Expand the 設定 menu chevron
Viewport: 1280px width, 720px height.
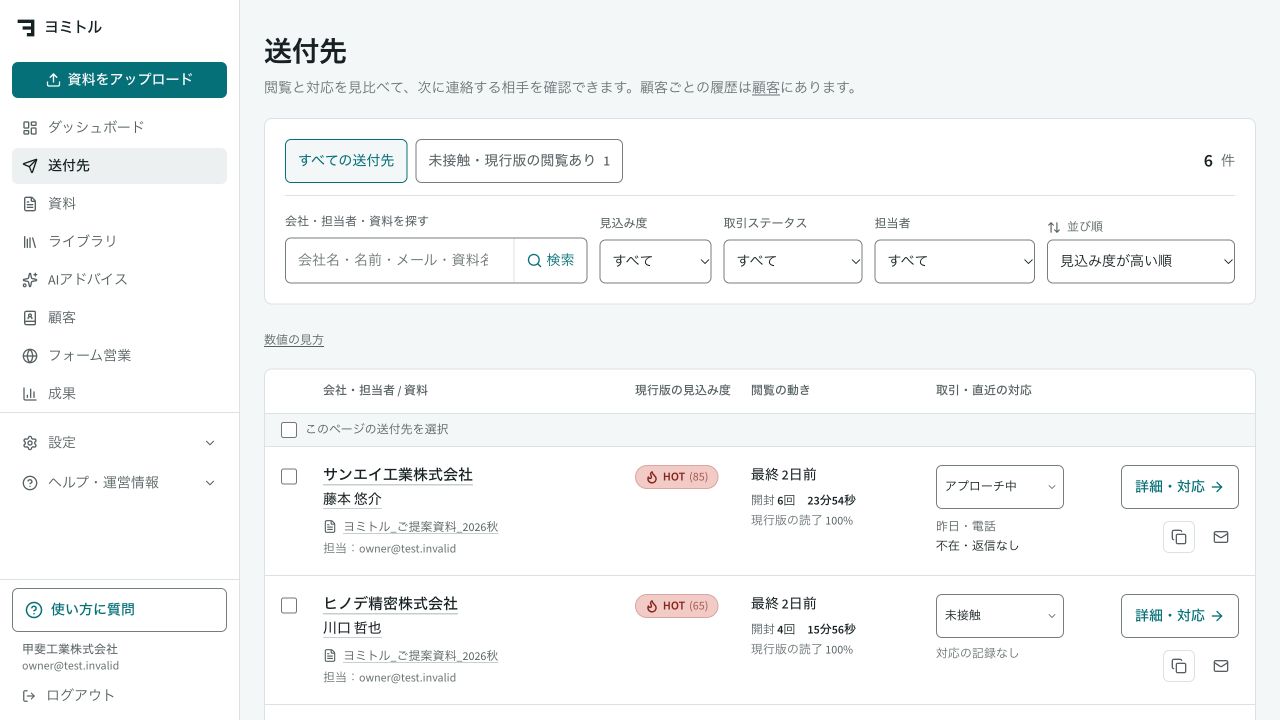pos(210,443)
